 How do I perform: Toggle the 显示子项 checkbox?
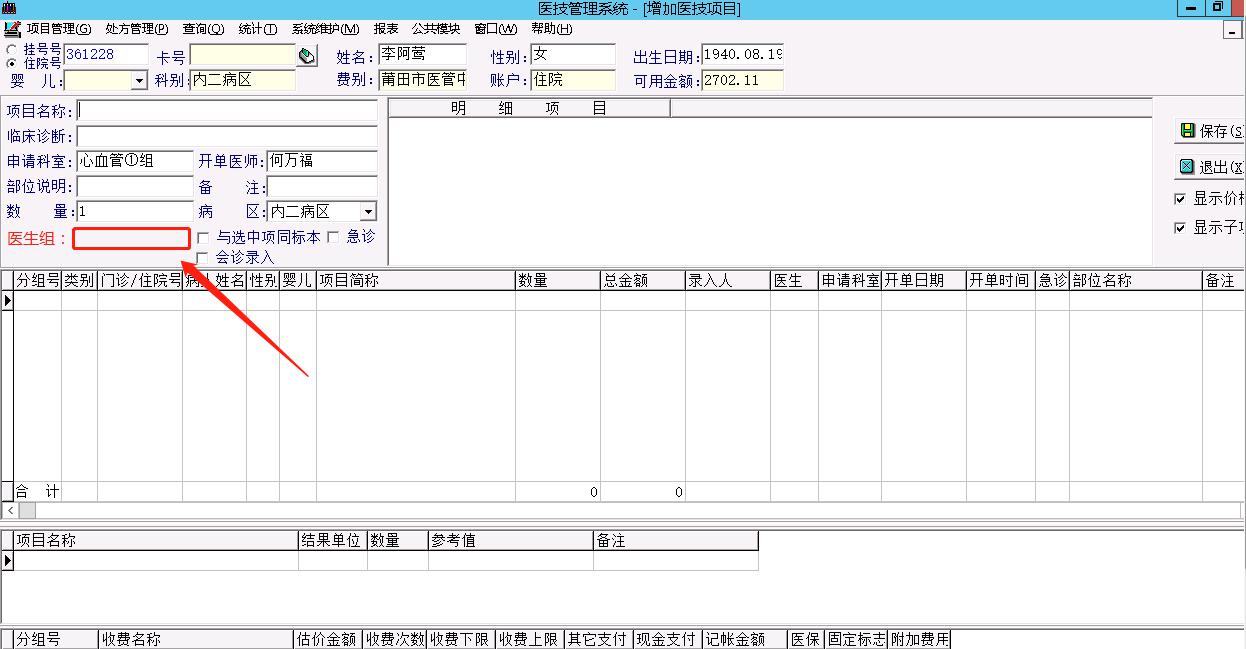tap(1180, 228)
